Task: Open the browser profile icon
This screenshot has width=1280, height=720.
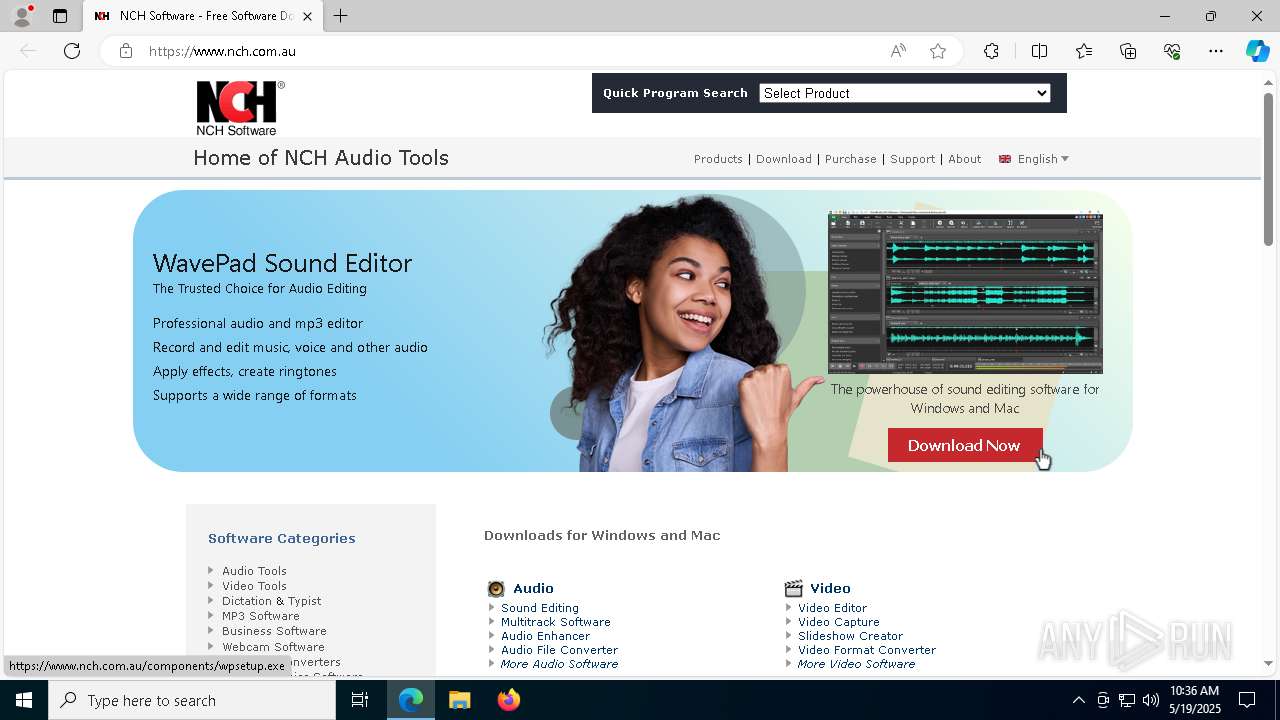Action: [21, 16]
